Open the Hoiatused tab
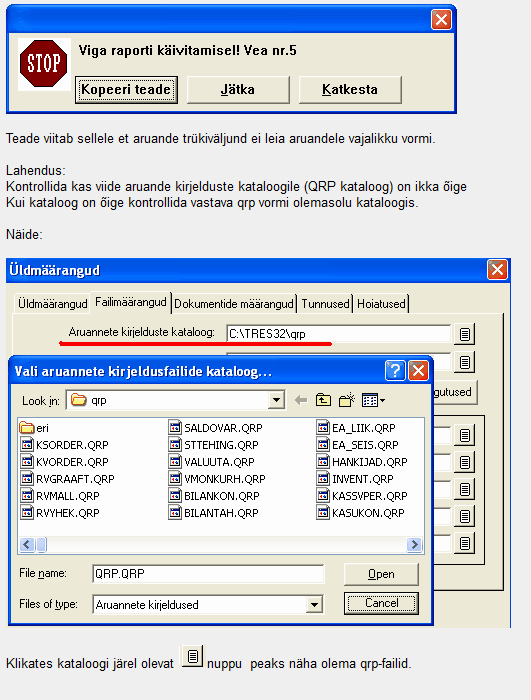Viewport: 531px width, 700px height. point(381,304)
